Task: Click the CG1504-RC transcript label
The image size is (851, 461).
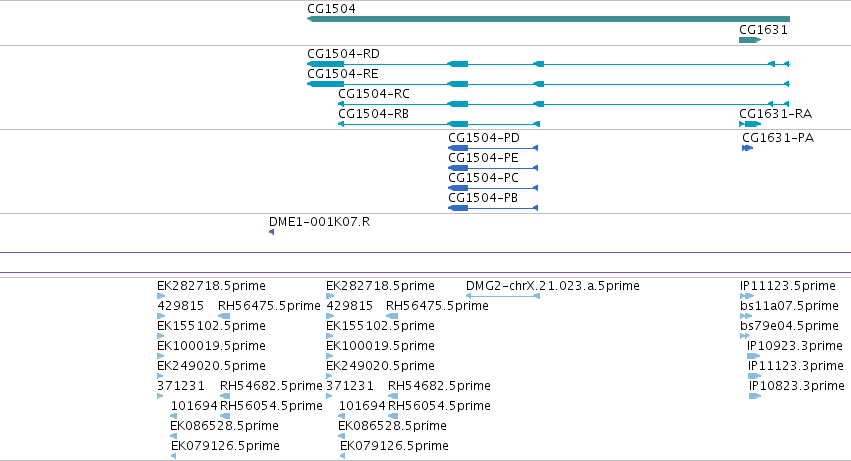Action: [x=374, y=94]
